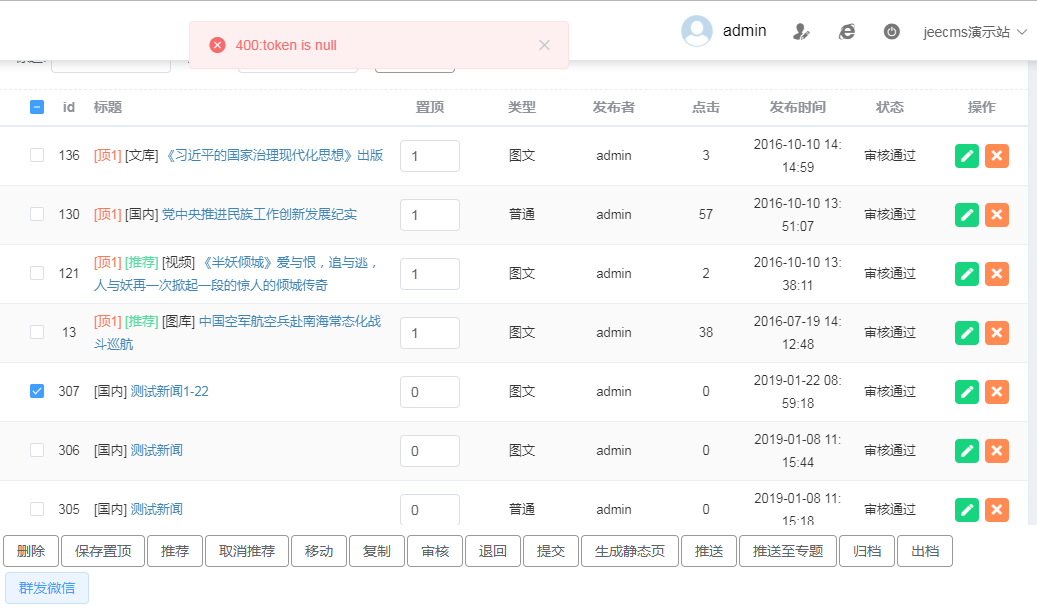This screenshot has height=610, width=1037.
Task: Edit article 307 using the green pencil icon
Action: pyautogui.click(x=967, y=392)
